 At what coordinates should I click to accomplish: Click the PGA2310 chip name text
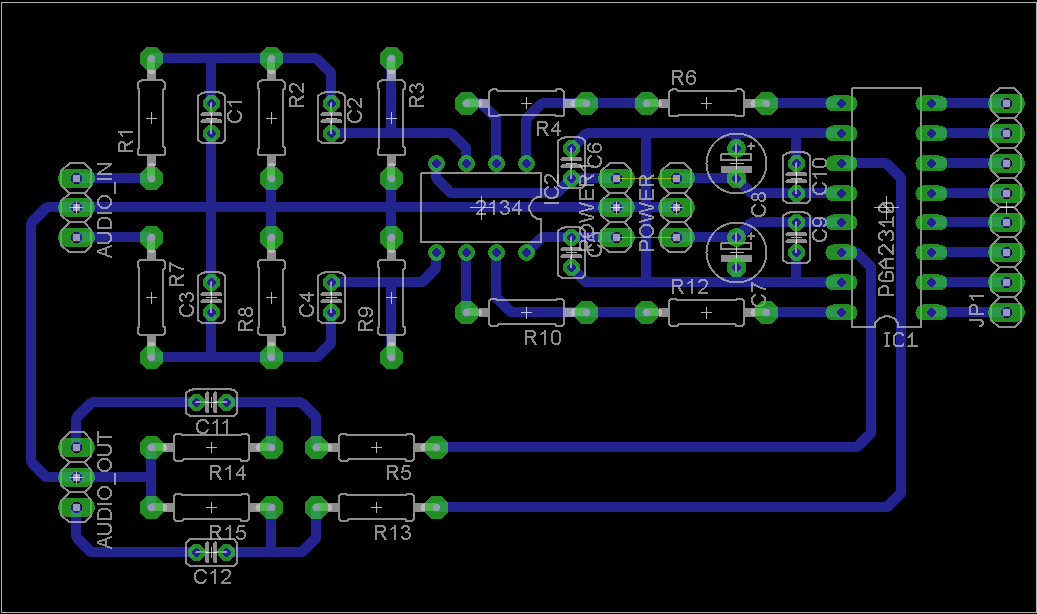click(x=886, y=249)
